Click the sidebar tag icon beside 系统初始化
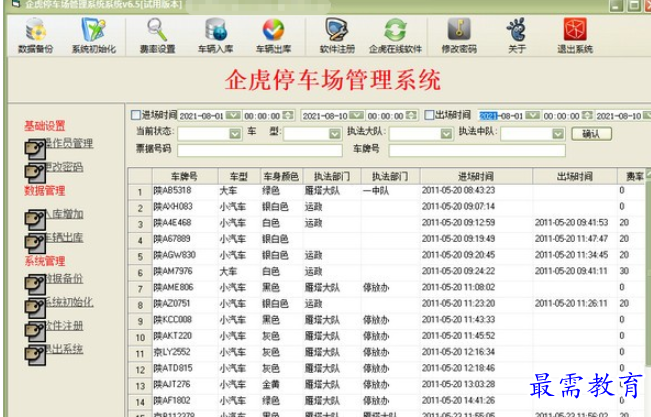The height and width of the screenshot is (417, 651). 35,308
